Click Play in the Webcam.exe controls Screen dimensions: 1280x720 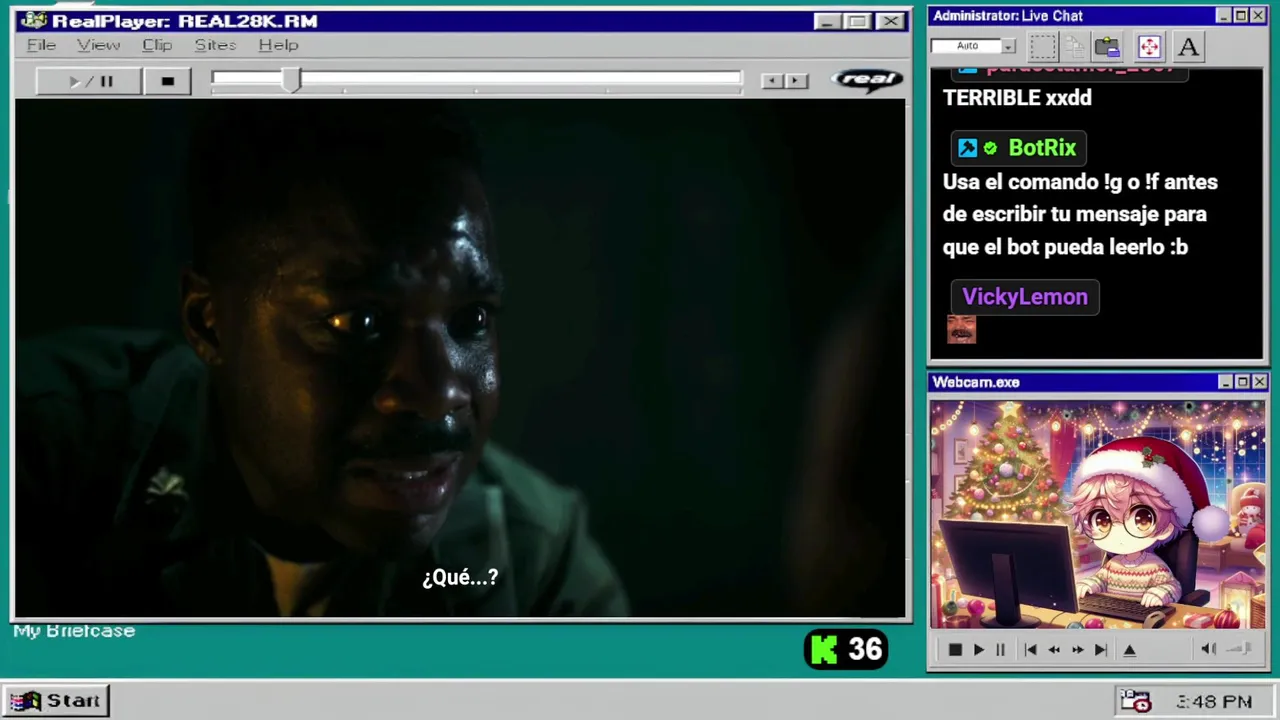pos(978,650)
